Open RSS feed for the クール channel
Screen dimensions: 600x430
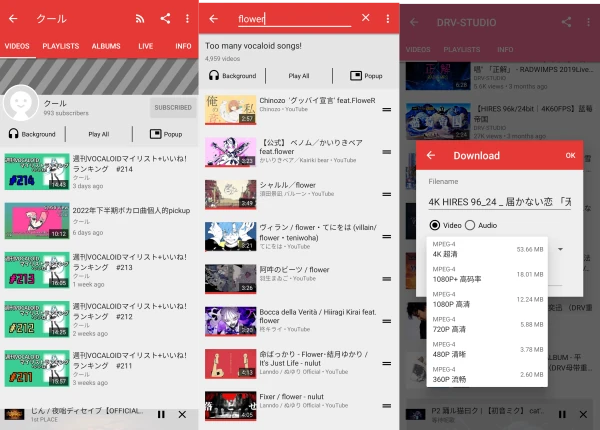140,18
